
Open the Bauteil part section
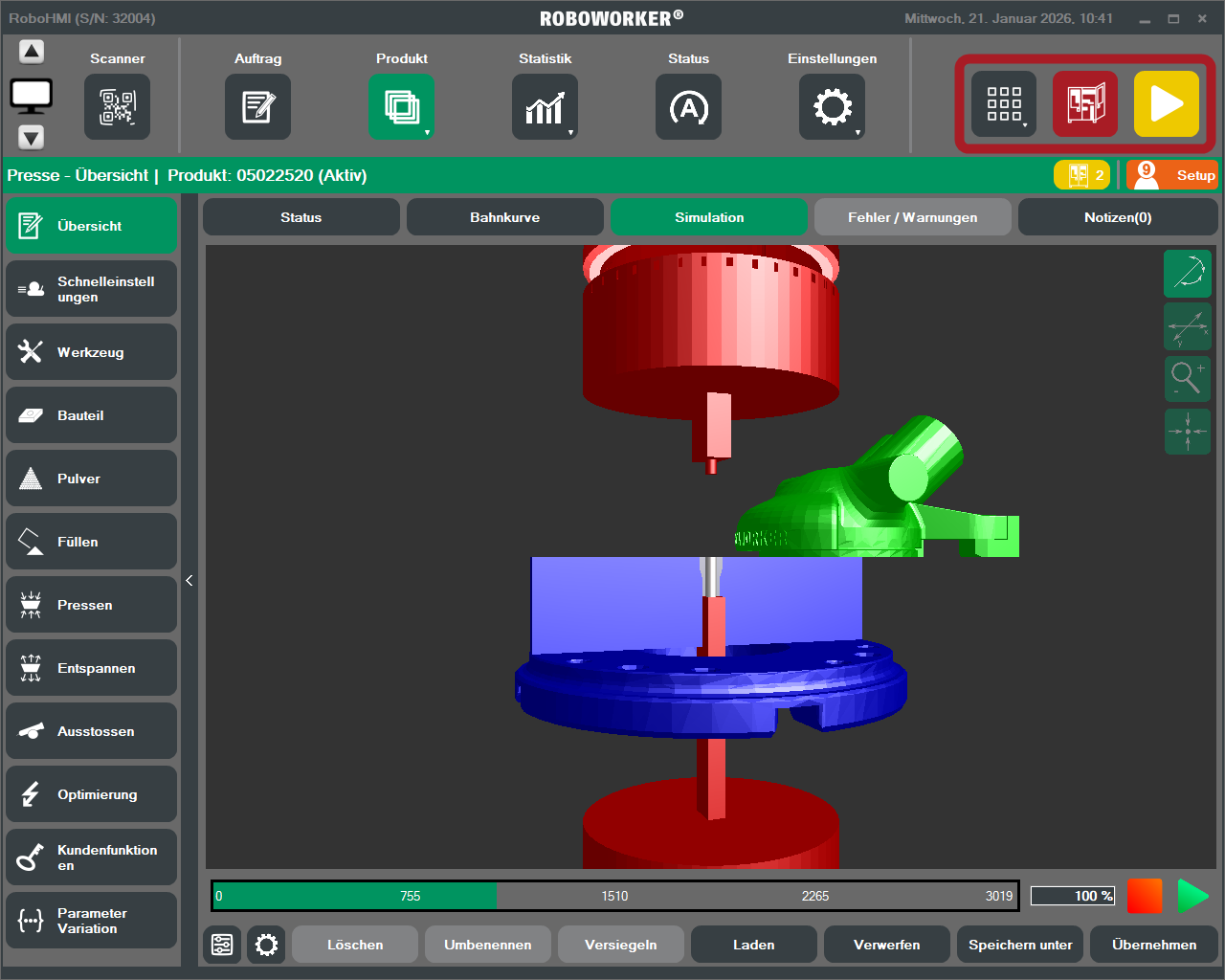pyautogui.click(x=92, y=415)
